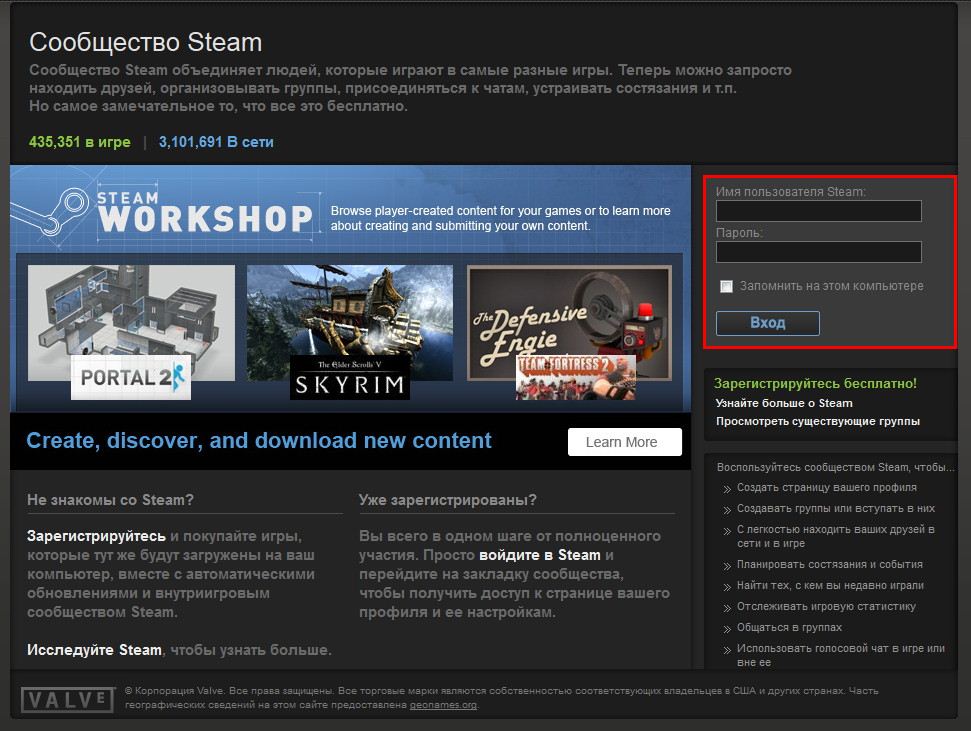Click "Использовать голосовой чат в игре" item

point(841,655)
